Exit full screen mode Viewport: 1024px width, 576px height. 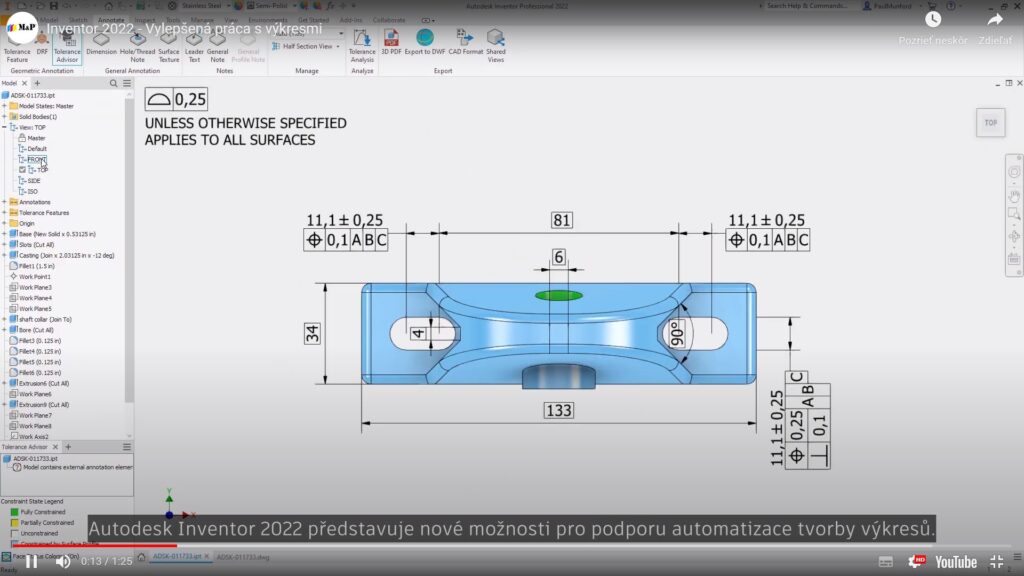tap(997, 562)
